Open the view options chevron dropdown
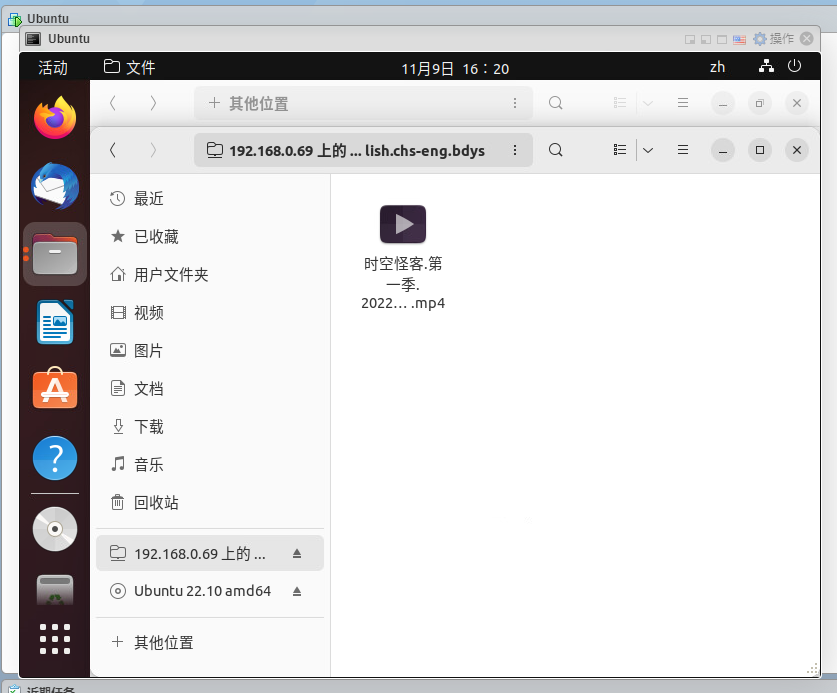Viewport: 837px width, 693px height. pyautogui.click(x=647, y=149)
